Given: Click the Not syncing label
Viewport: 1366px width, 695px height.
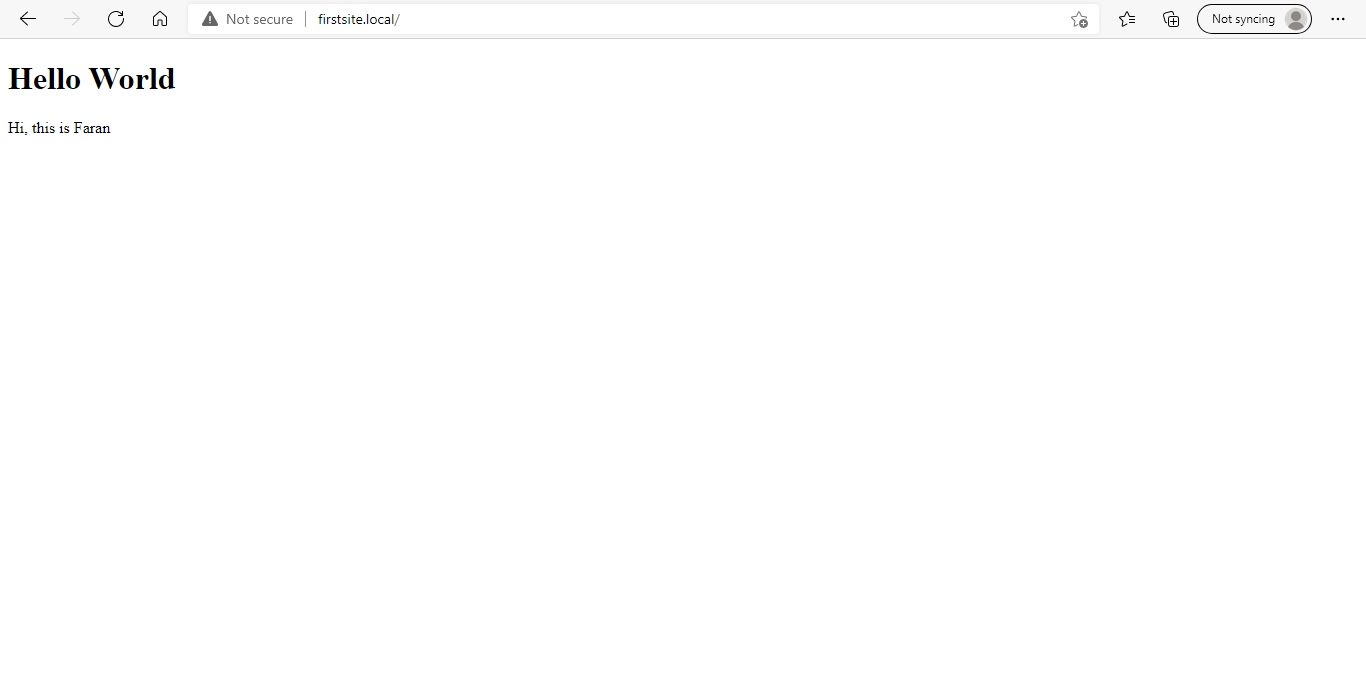Looking at the screenshot, I should [1243, 19].
